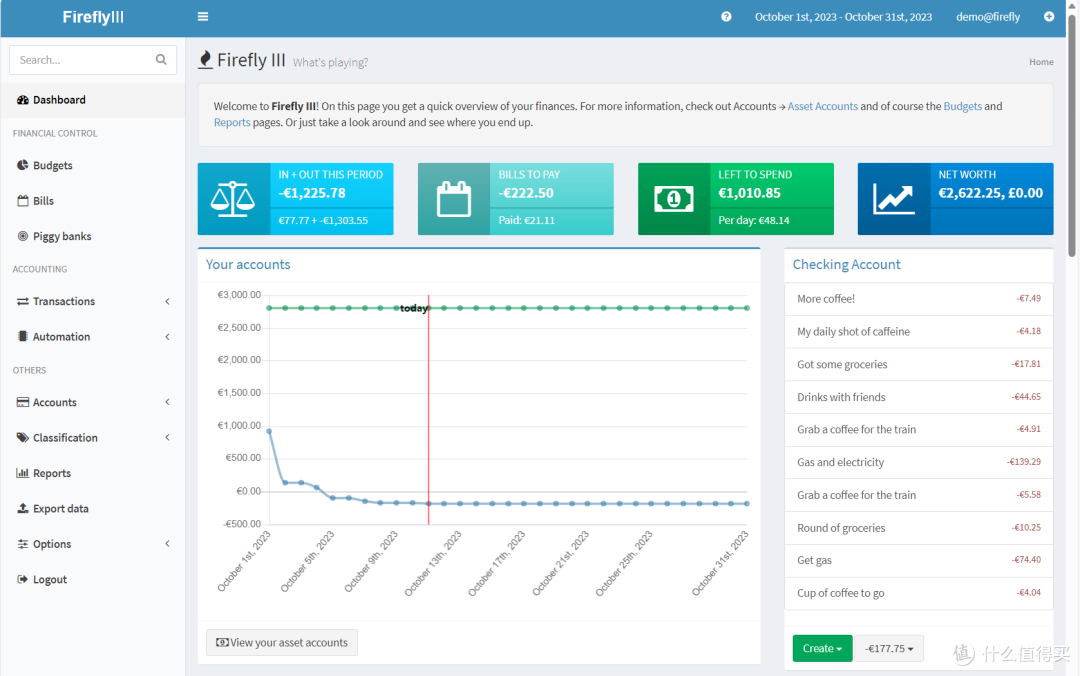Click the hamburger menu toggle icon
The image size is (1080, 676).
click(x=203, y=17)
